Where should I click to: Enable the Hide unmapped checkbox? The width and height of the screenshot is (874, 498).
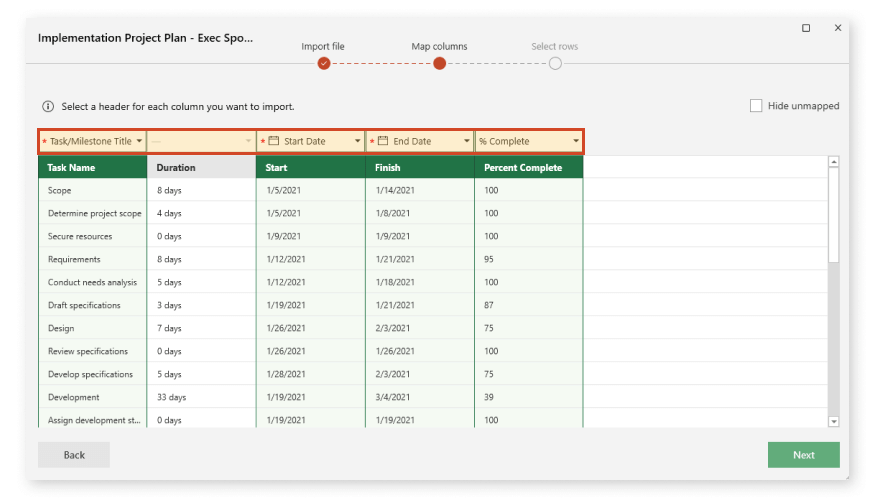click(756, 106)
